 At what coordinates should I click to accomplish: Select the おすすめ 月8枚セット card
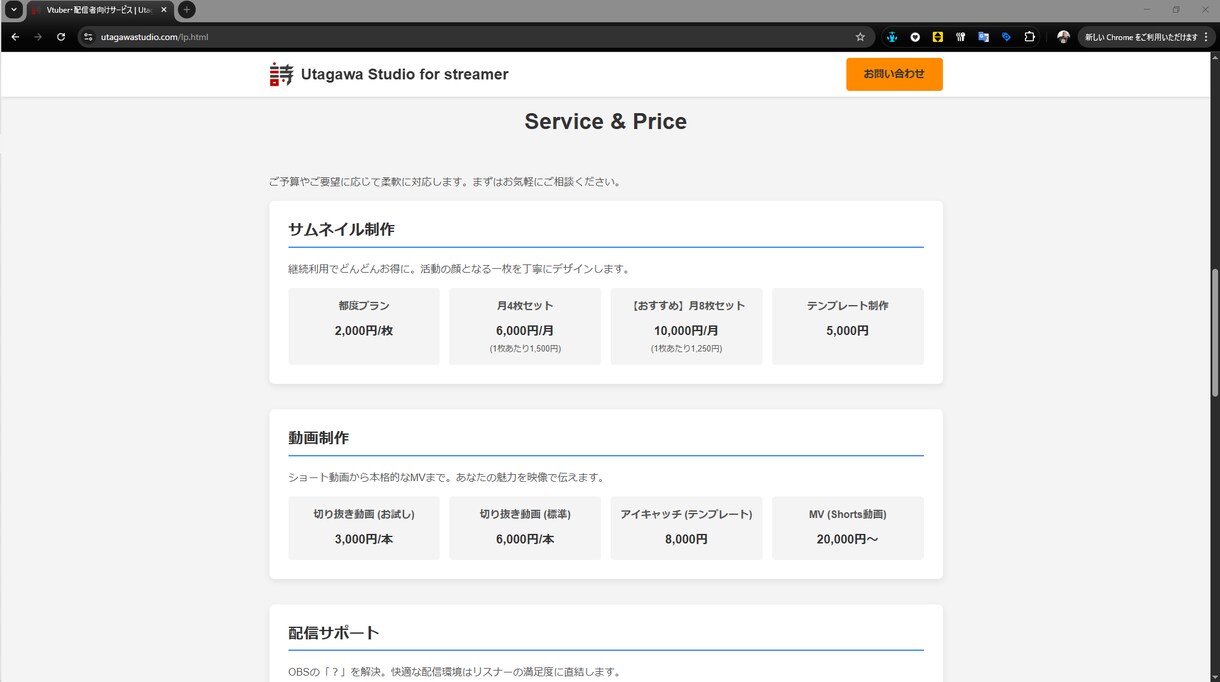tap(686, 326)
